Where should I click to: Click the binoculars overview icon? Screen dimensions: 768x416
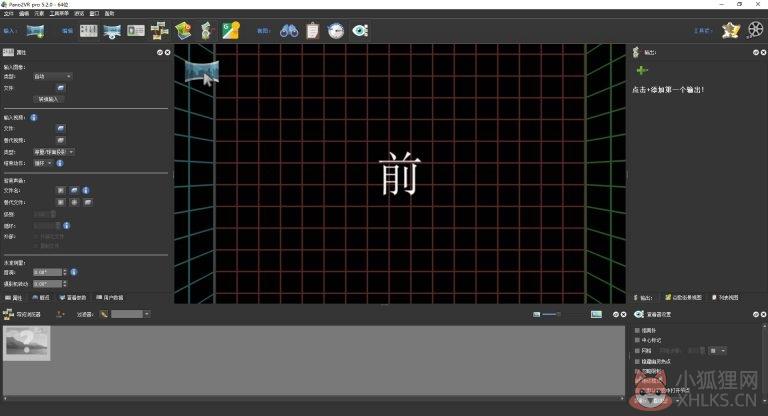(289, 31)
